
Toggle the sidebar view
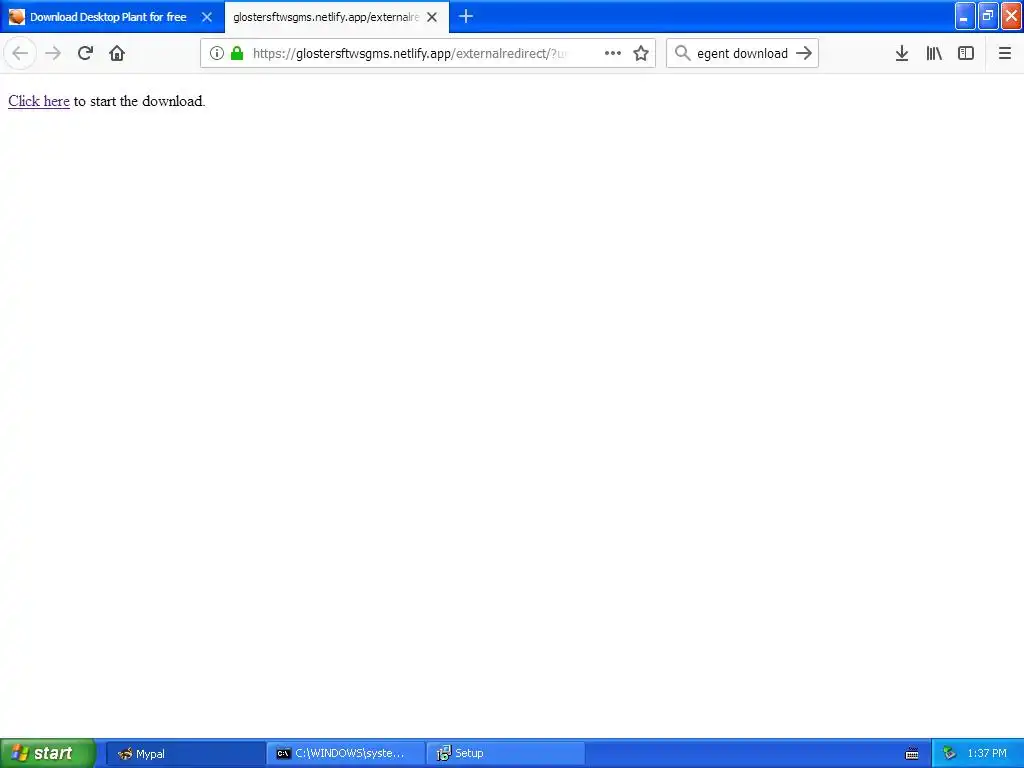click(966, 54)
